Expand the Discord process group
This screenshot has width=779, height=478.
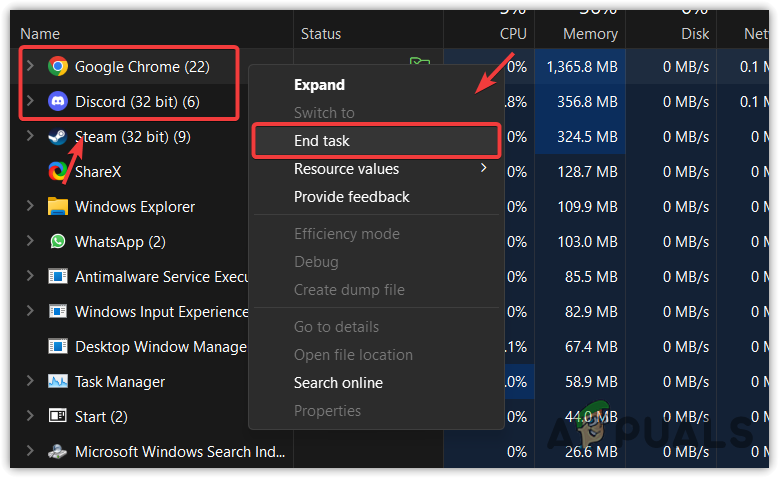(x=30, y=102)
